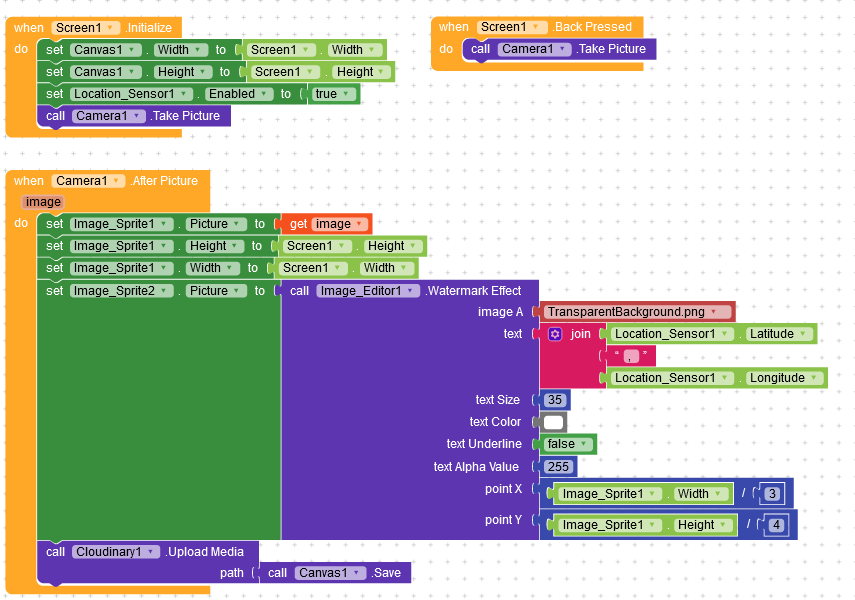Open Location_Sensor1 dropdown beside Latitude
This screenshot has width=855, height=600.
[x=672, y=334]
